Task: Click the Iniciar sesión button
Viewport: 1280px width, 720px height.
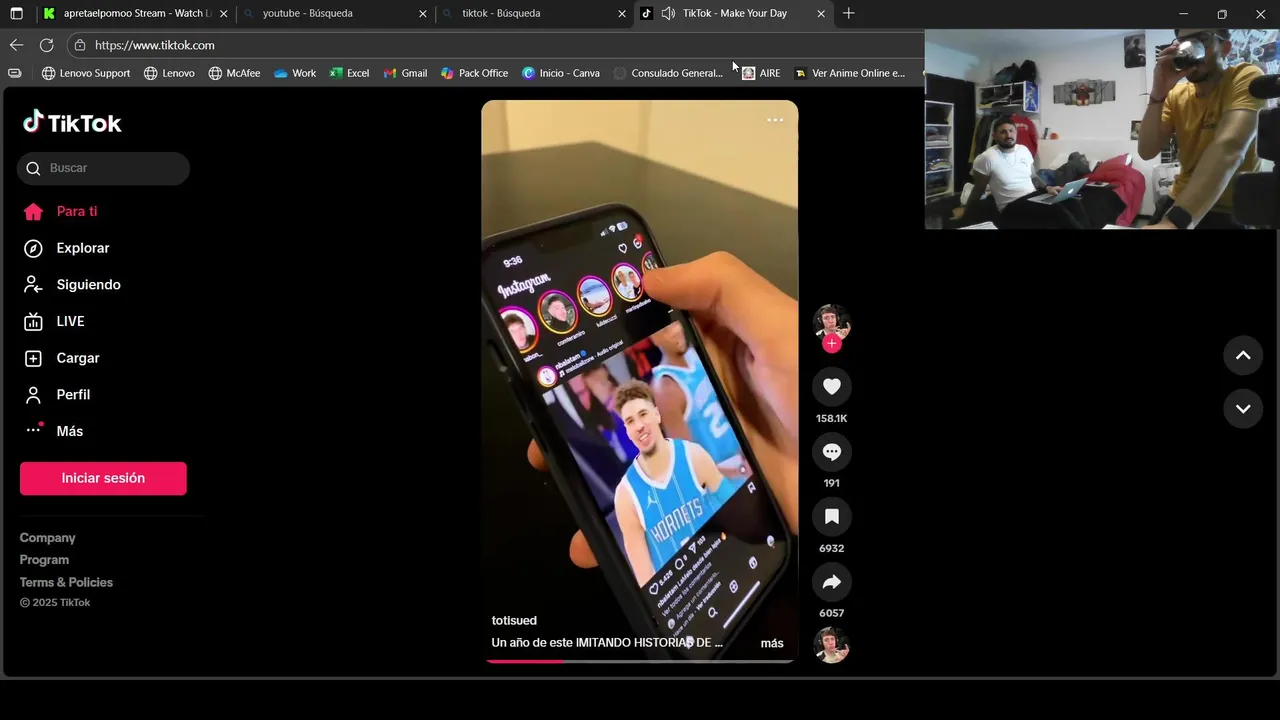Action: (x=103, y=478)
